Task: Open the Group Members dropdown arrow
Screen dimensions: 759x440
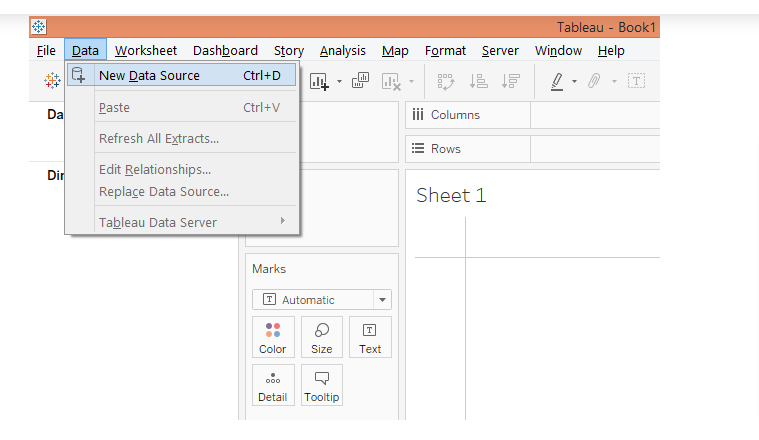Action: point(614,81)
